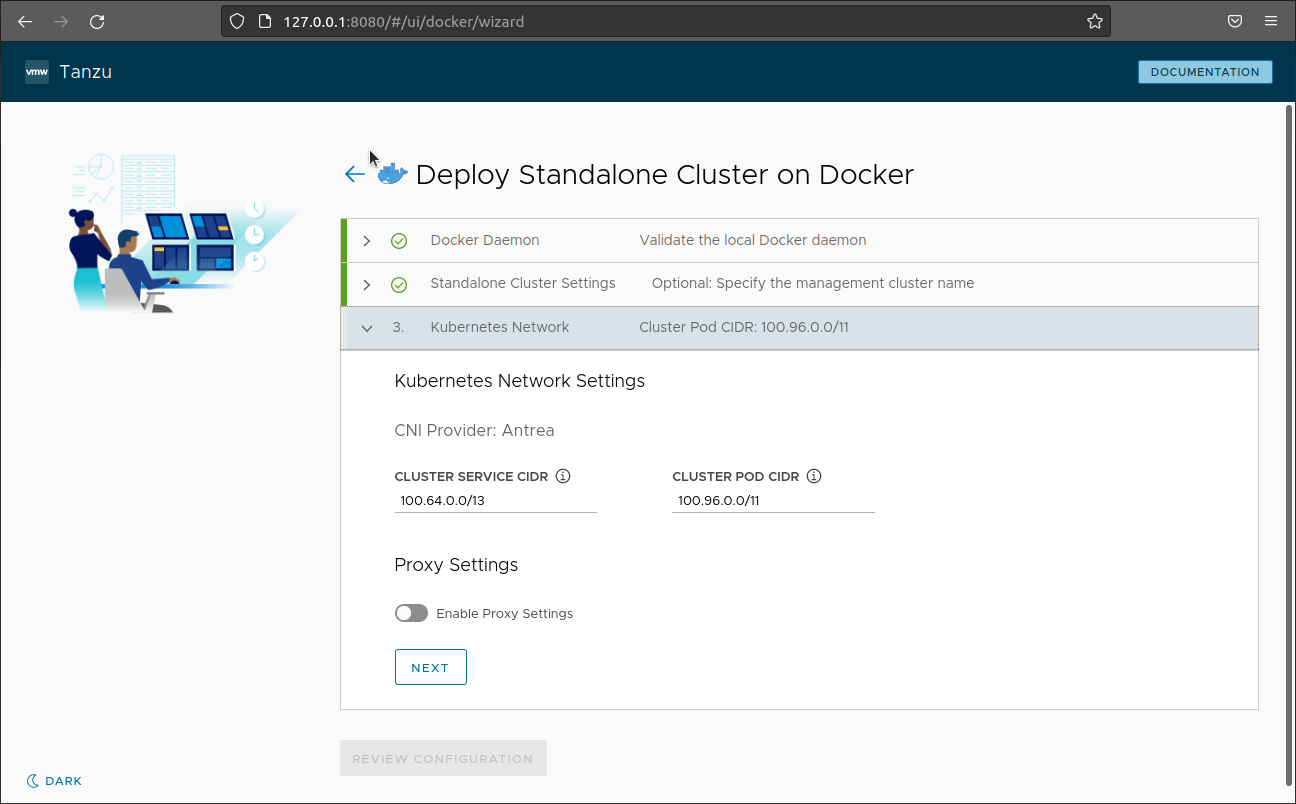The height and width of the screenshot is (804, 1296).
Task: Go back using the blue arrow beside the title
Action: coord(354,174)
